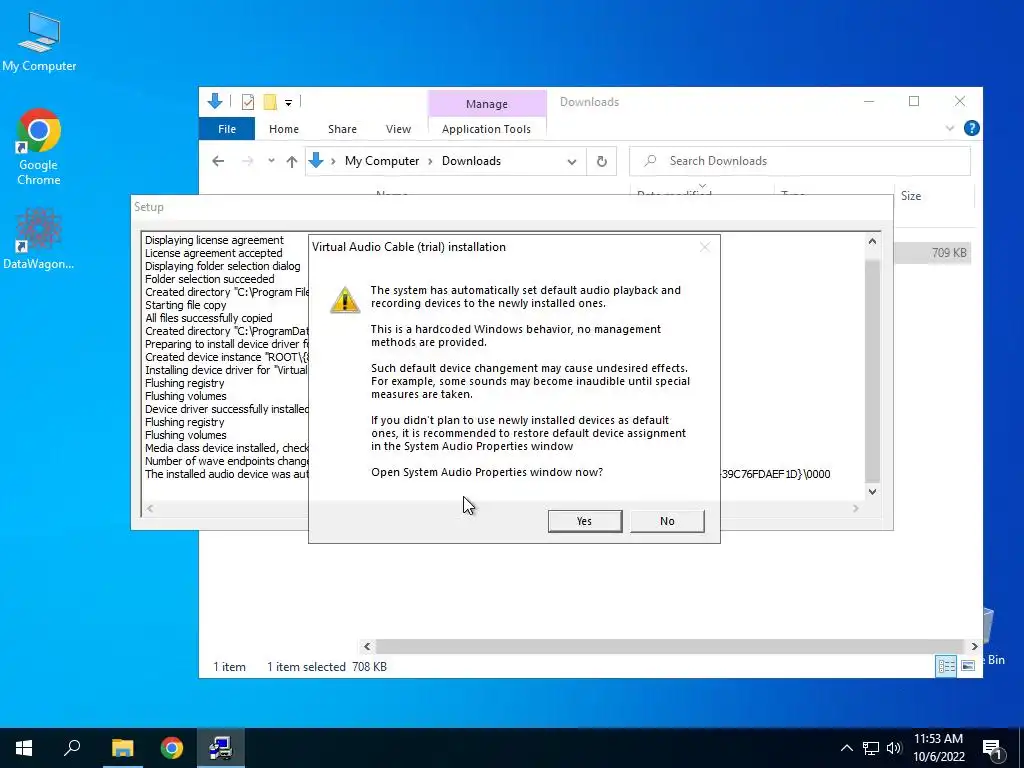Click Yes to open System Audio Properties
Screen dimensions: 1024x768
(x=584, y=521)
